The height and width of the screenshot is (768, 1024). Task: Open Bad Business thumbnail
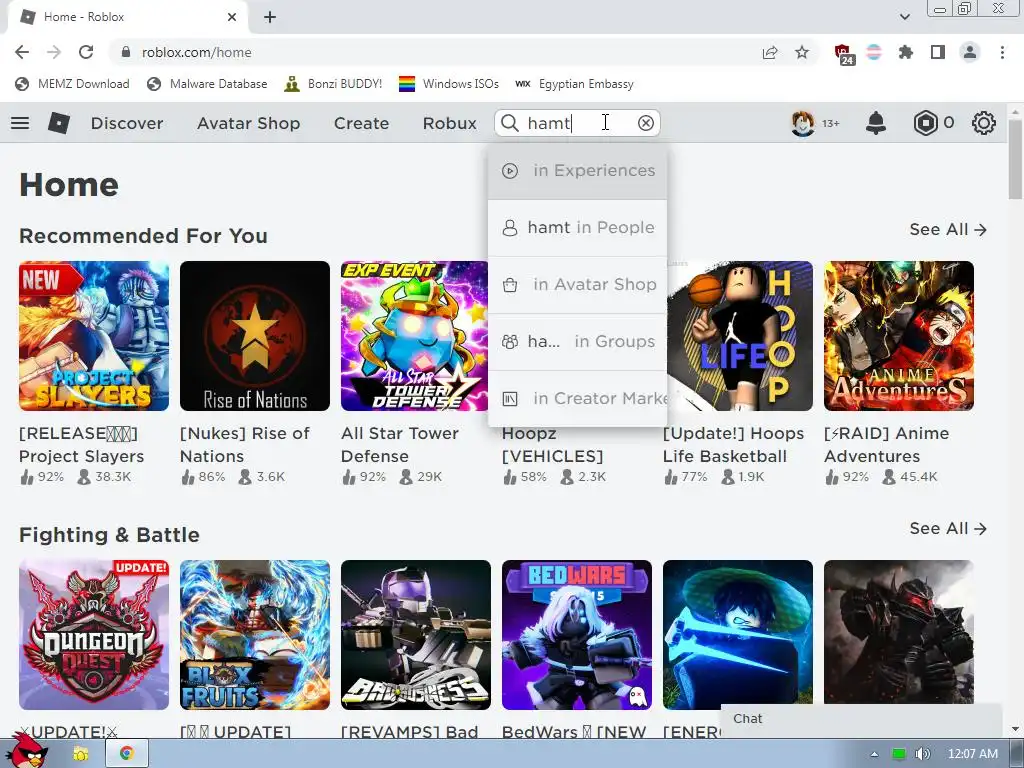[416, 635]
